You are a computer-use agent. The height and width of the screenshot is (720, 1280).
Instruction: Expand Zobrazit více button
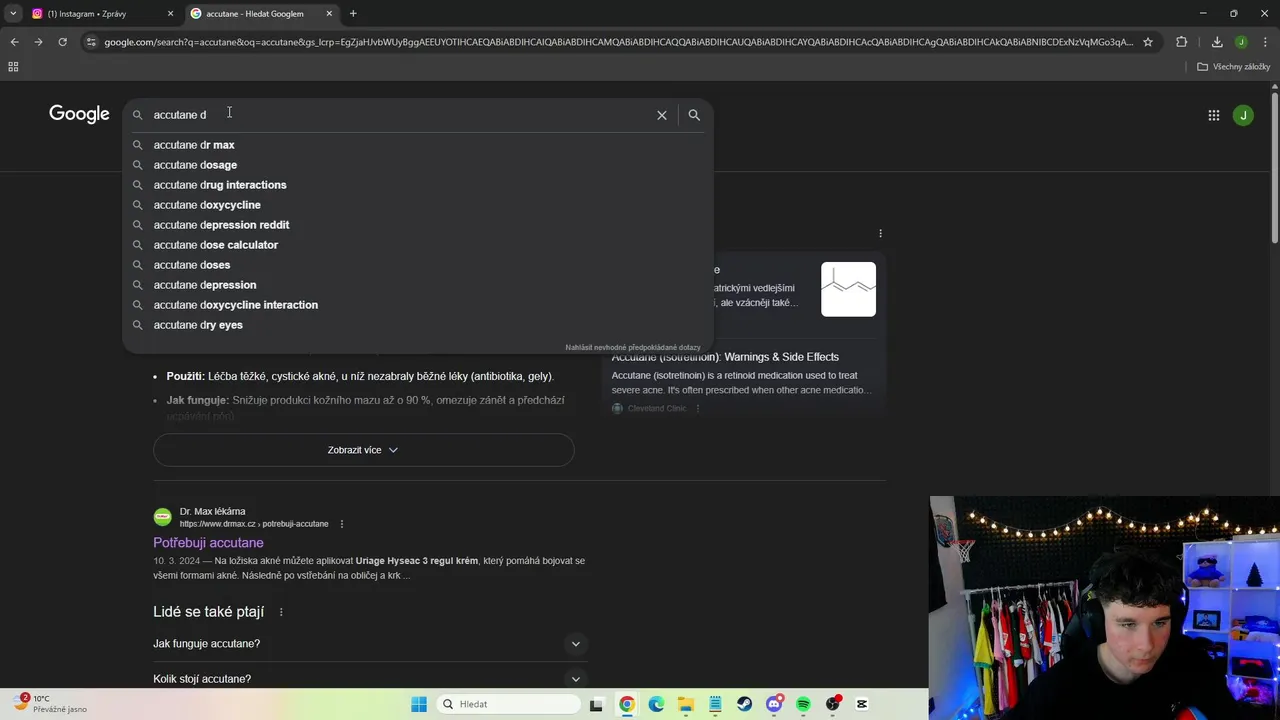[x=363, y=450]
